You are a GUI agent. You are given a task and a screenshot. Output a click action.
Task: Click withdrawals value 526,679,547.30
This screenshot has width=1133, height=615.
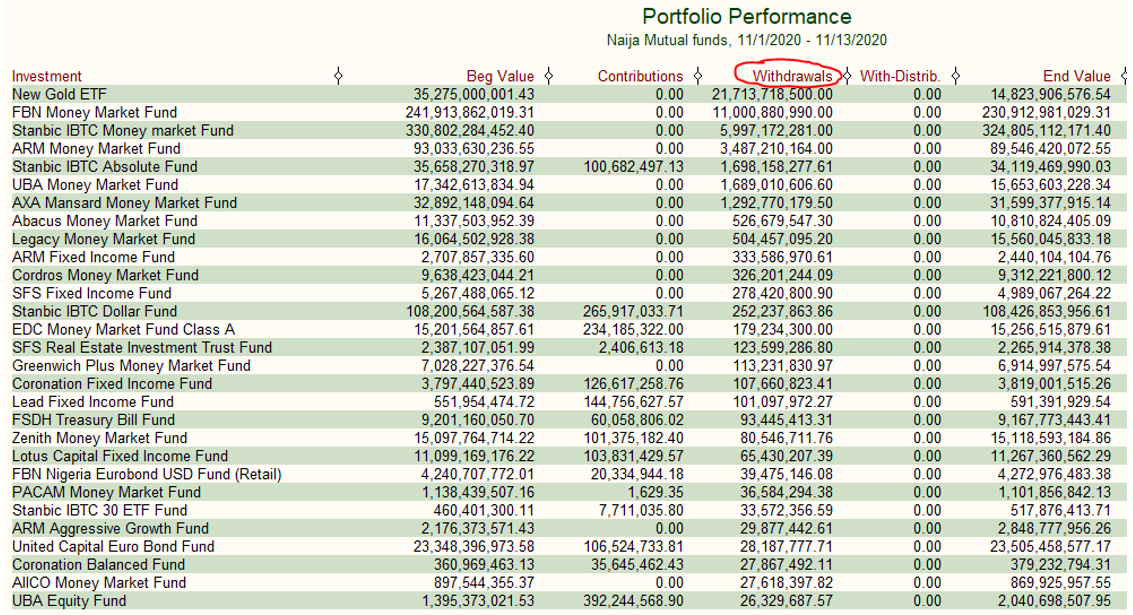coord(781,220)
